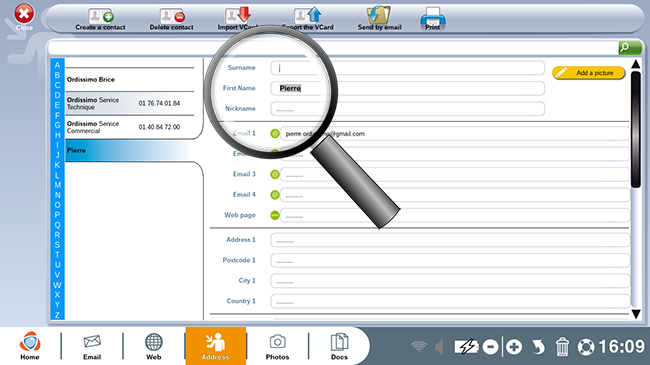
Task: Open the Docs tab in bottom bar
Action: (x=339, y=347)
